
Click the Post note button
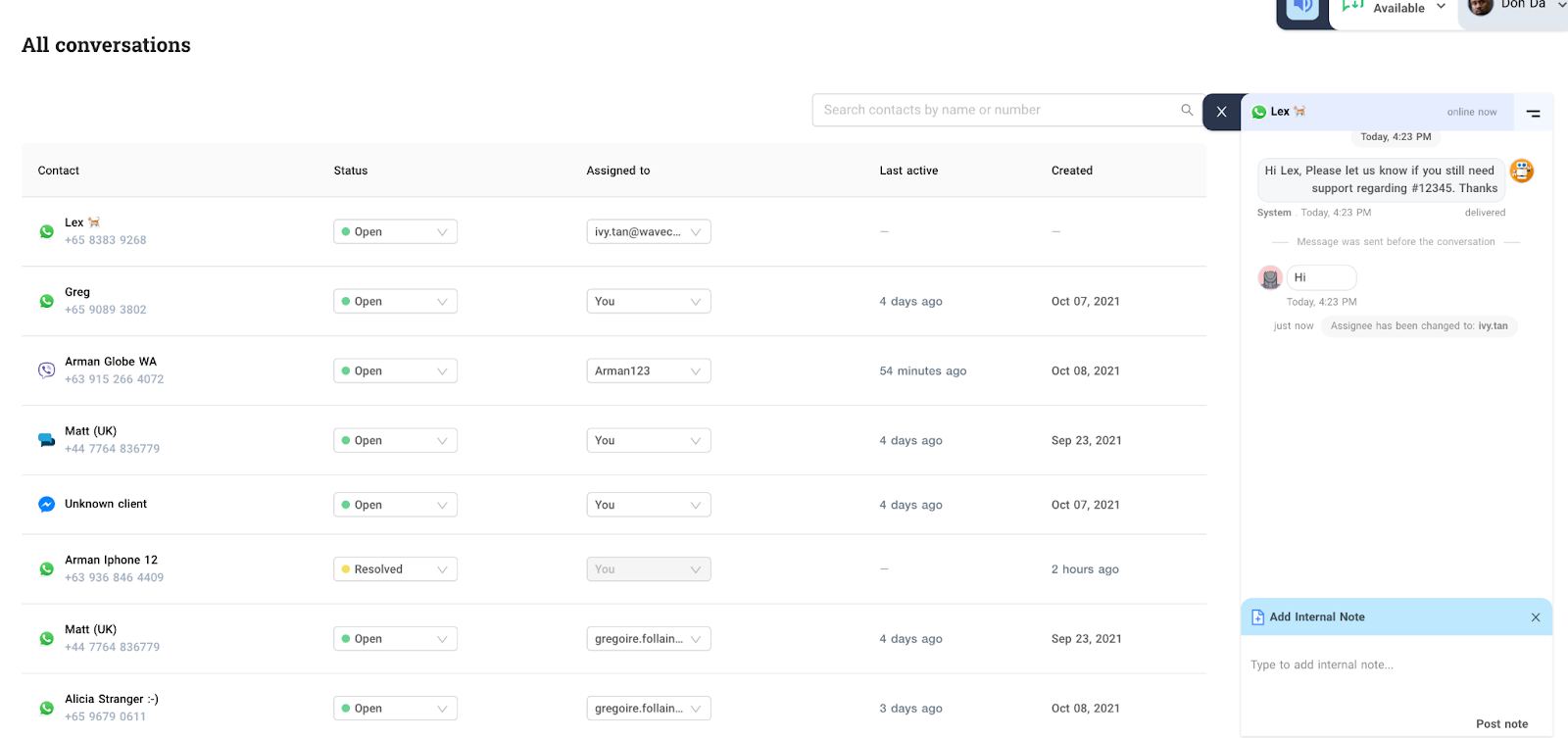point(1501,724)
